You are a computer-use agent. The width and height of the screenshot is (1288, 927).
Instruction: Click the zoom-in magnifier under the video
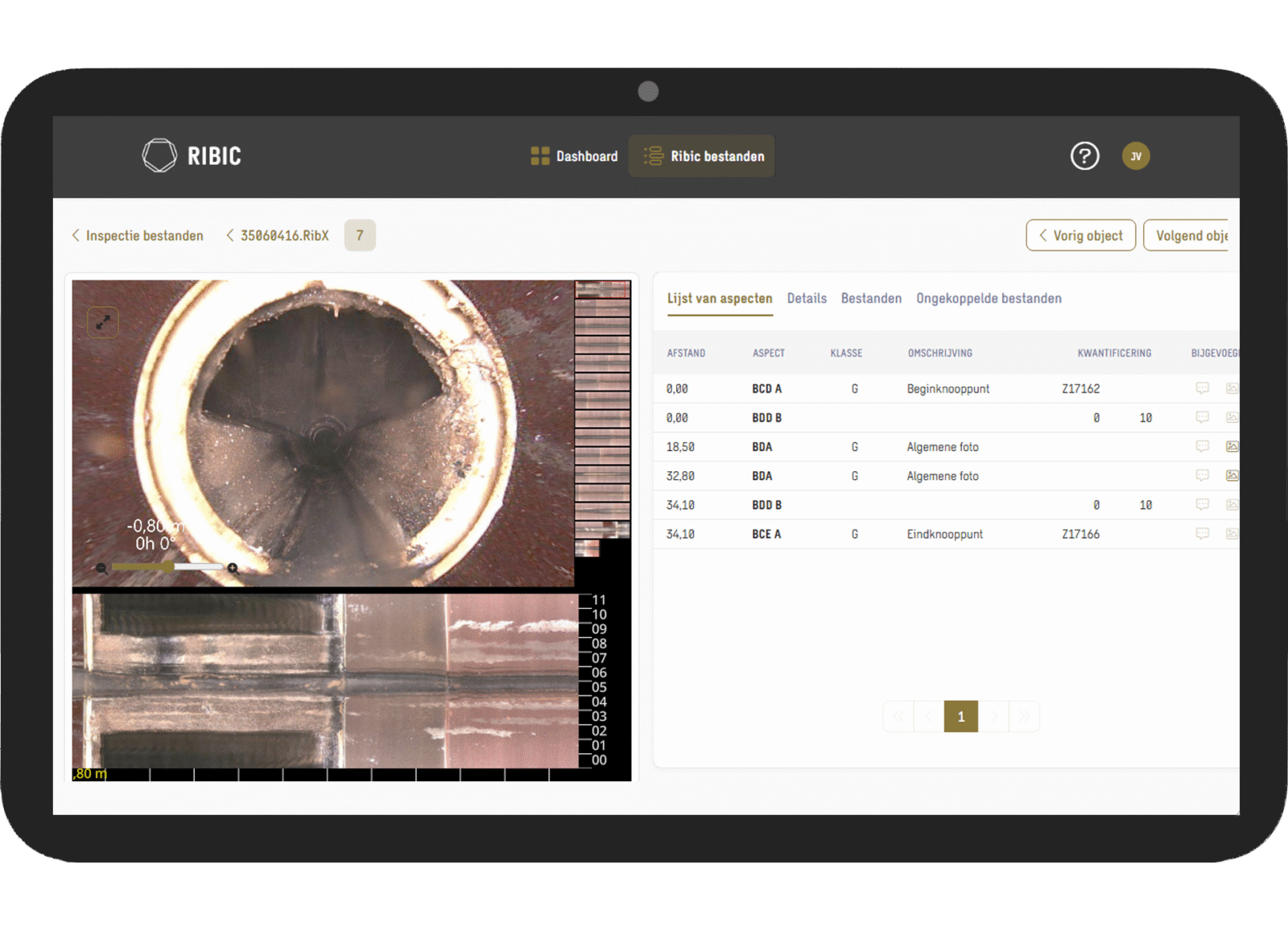coord(233,569)
